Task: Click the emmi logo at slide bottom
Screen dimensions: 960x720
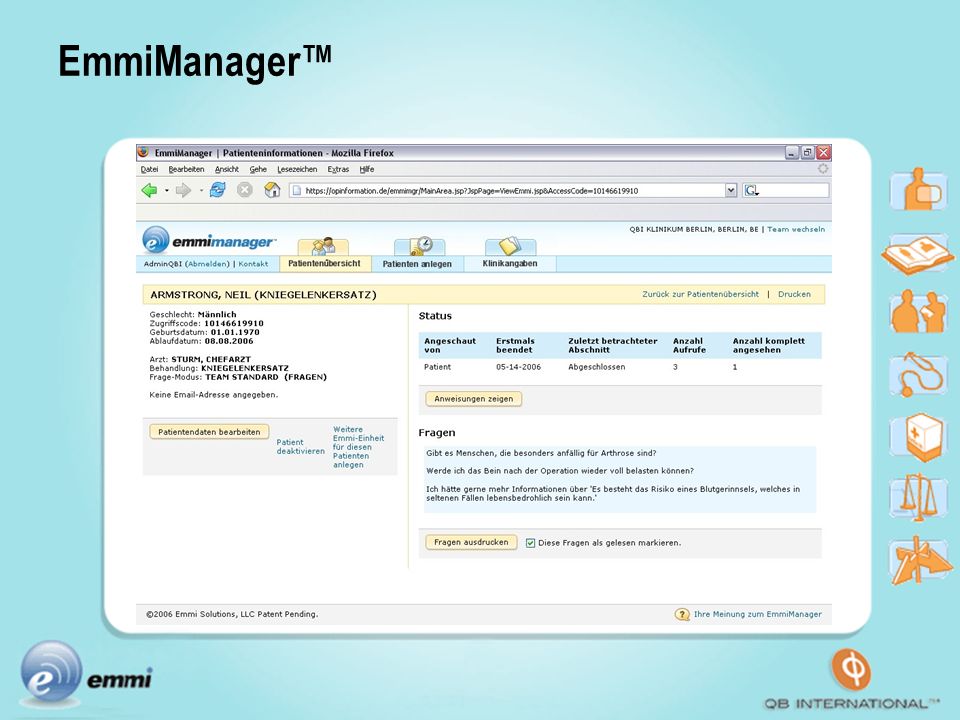Action: point(86,673)
